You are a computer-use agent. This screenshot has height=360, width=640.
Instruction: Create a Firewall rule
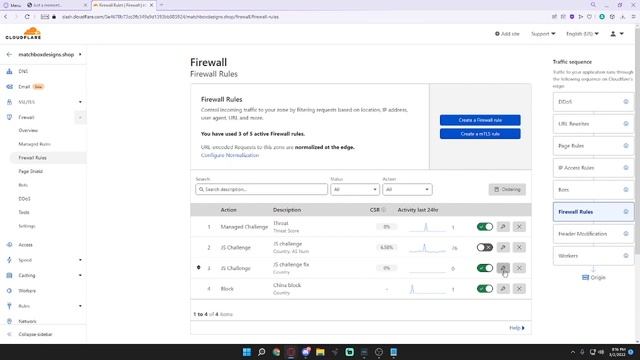pyautogui.click(x=480, y=120)
